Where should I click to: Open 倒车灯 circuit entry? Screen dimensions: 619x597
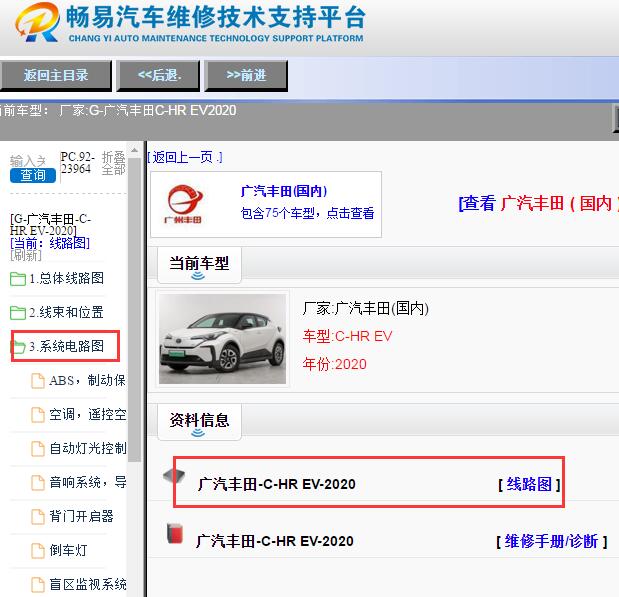[68, 550]
